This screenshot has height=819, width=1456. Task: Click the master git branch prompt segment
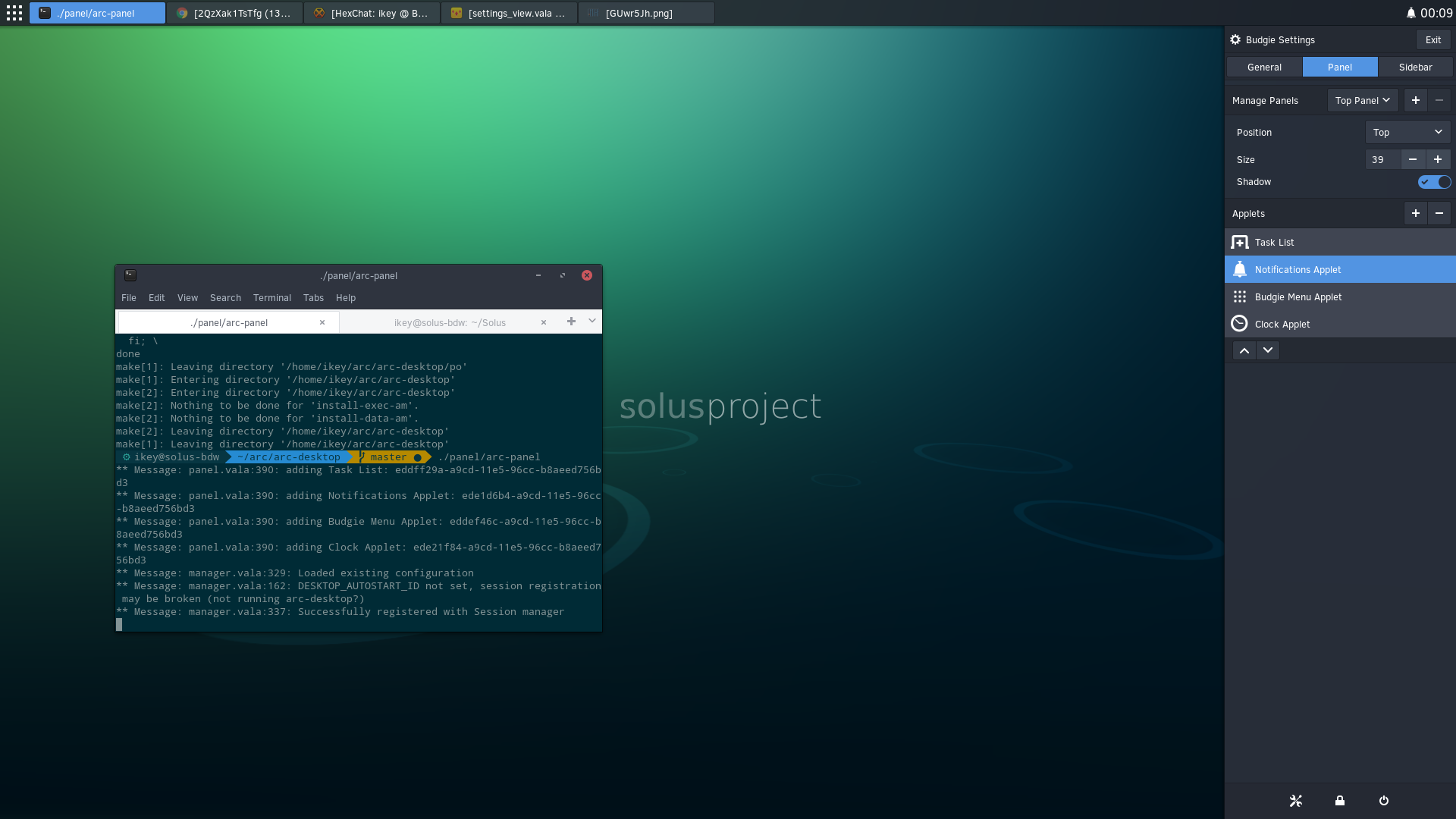click(390, 457)
